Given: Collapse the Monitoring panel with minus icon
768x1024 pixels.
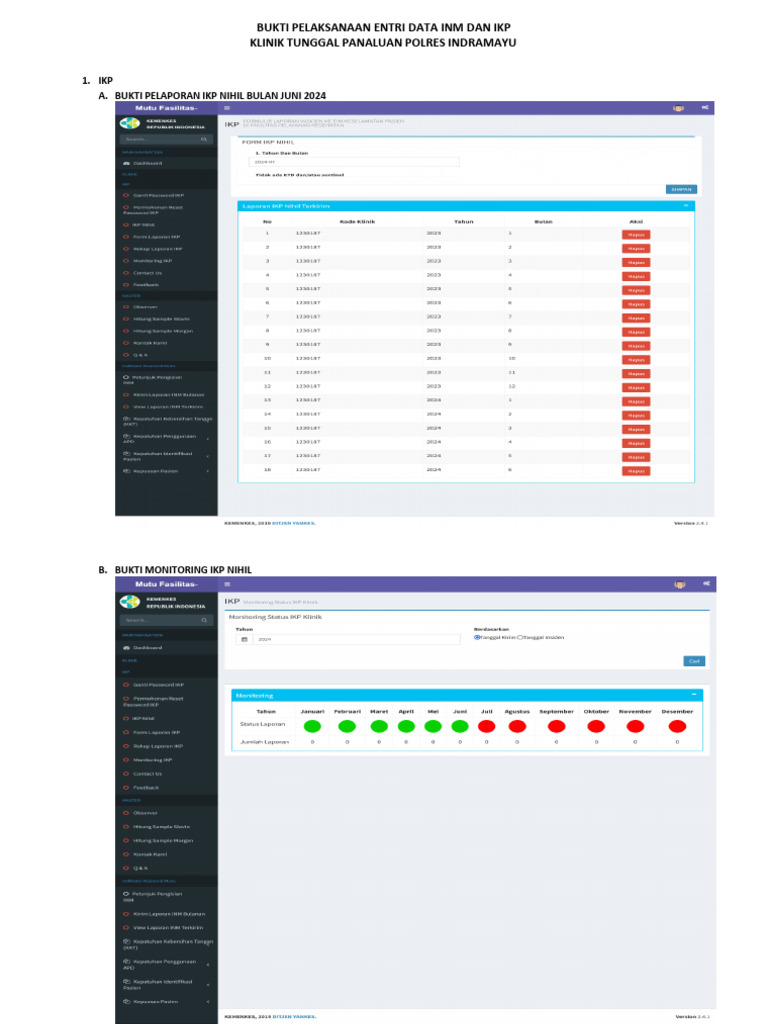Looking at the screenshot, I should click(694, 694).
